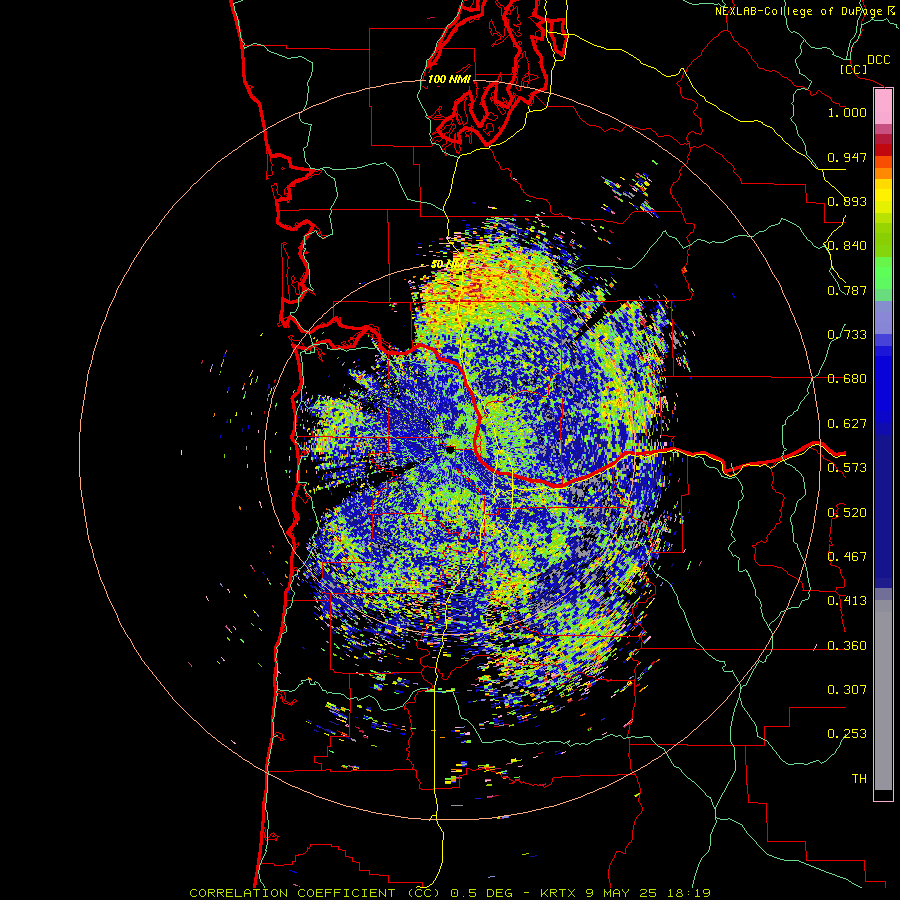Click the 0.360 scale value

(847, 646)
